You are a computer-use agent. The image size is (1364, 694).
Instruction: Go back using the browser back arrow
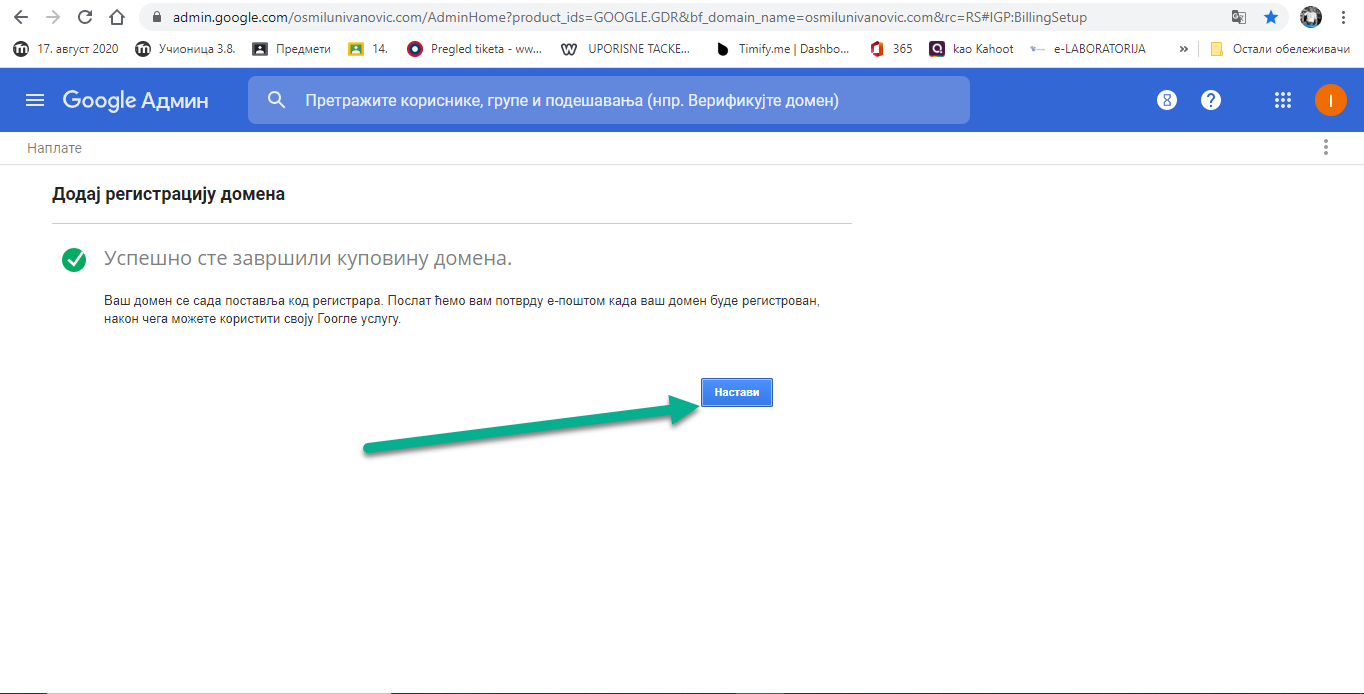(x=20, y=17)
